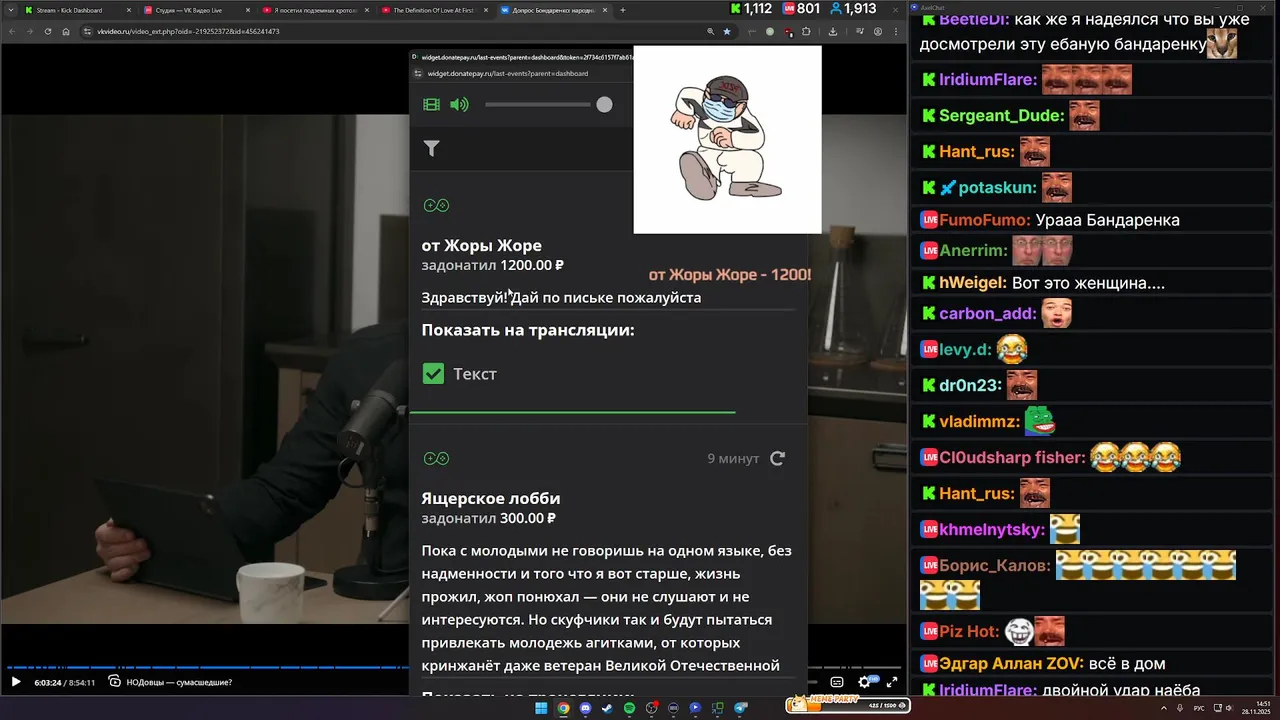Reload the vkvideo page
The height and width of the screenshot is (720, 1280).
(48, 31)
